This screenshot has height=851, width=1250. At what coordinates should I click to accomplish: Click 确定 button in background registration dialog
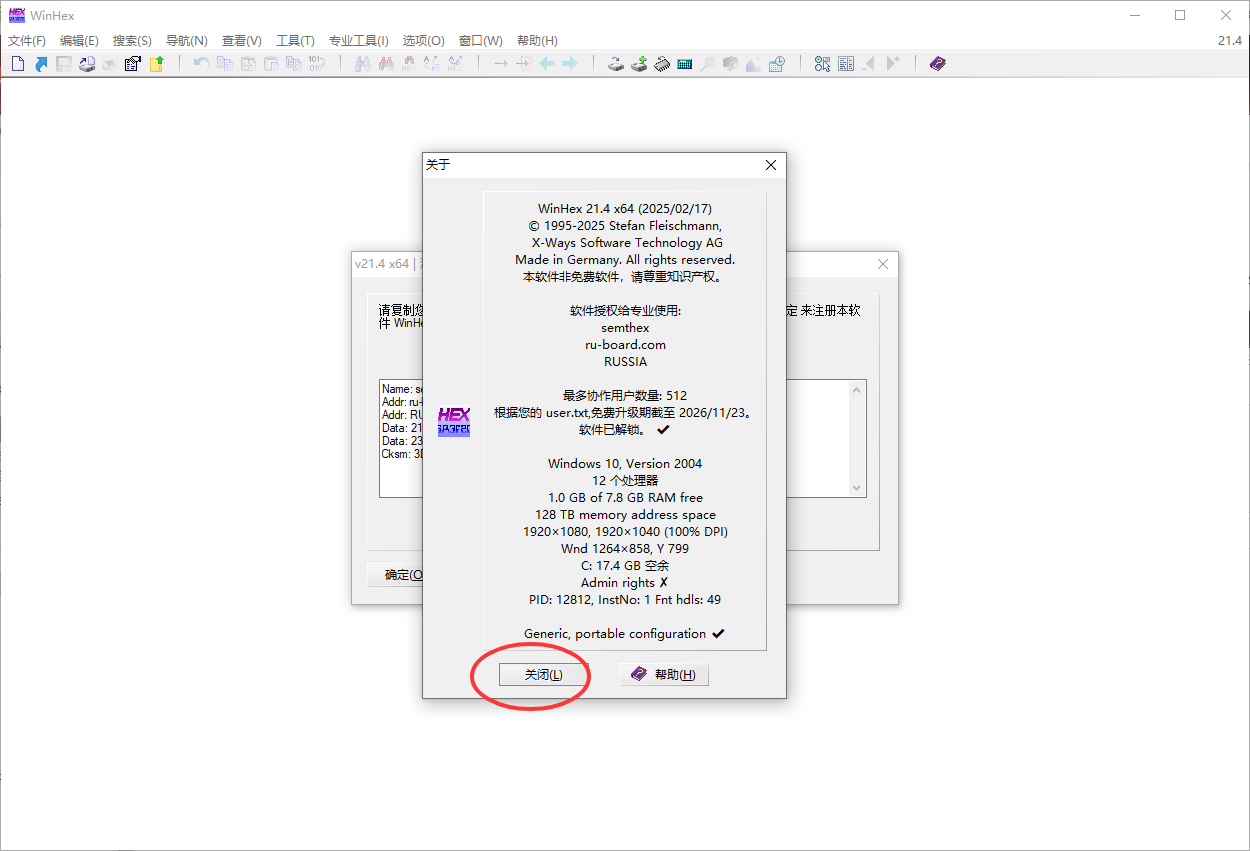tap(395, 575)
